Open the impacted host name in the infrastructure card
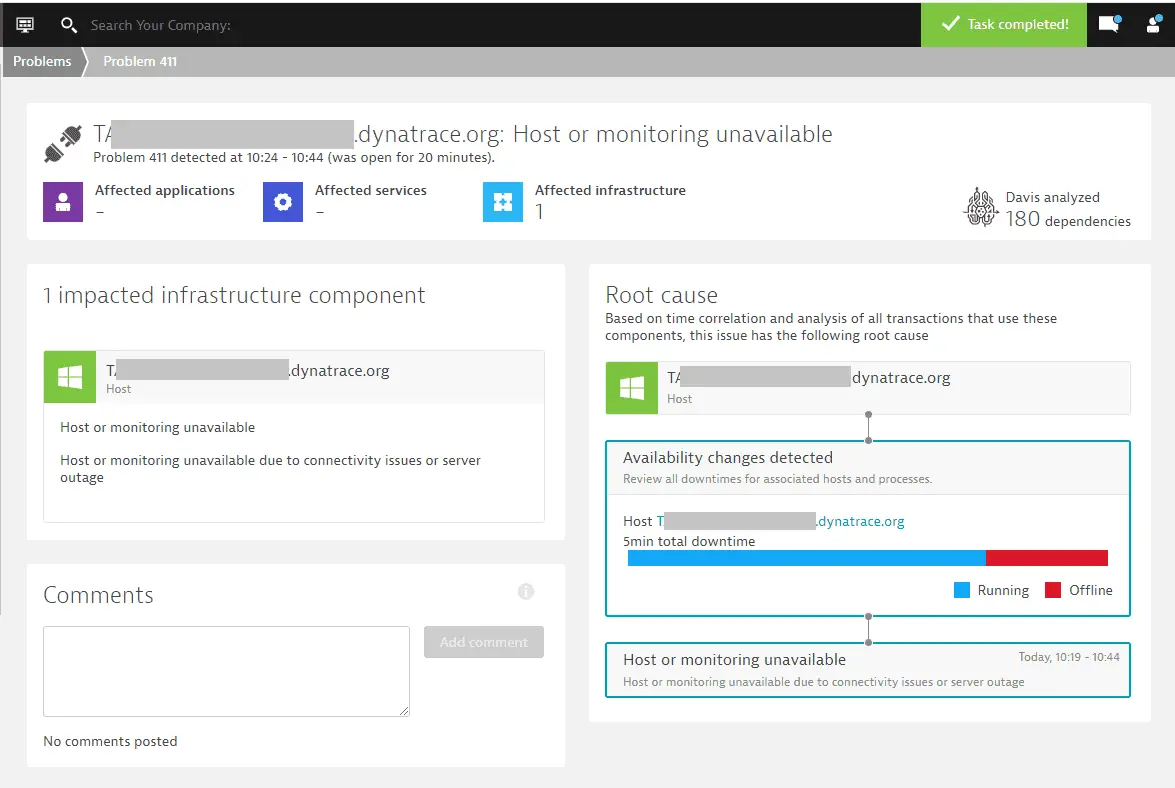 coord(247,370)
